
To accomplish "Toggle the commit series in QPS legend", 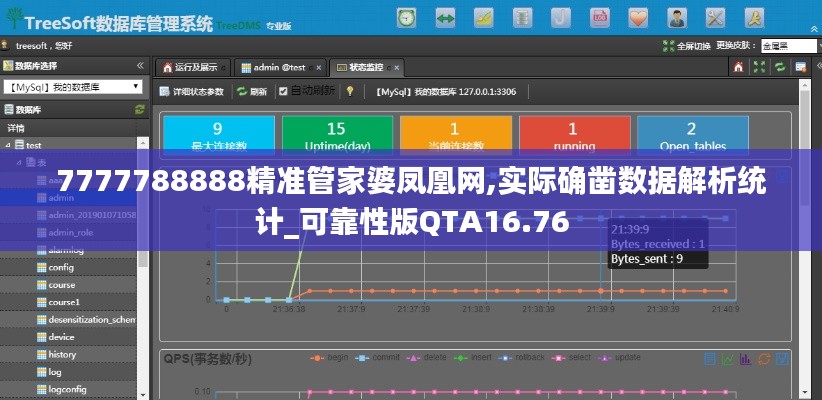I will point(377,358).
